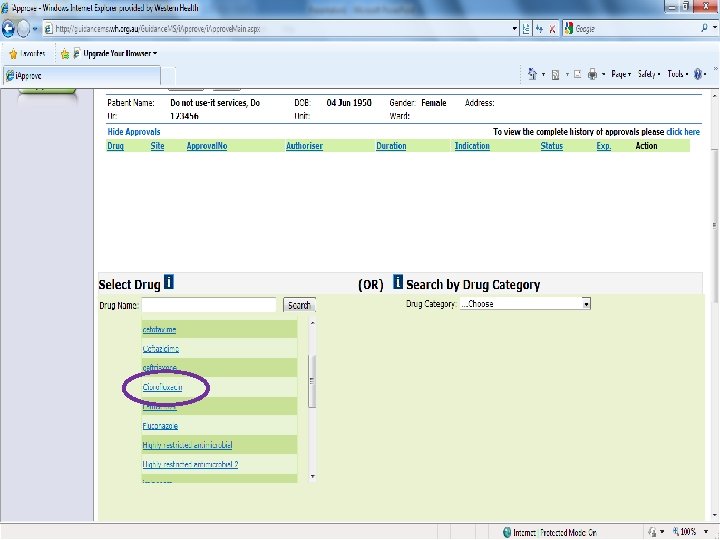
Task: Sort approvals by Duration column
Action: [391, 146]
